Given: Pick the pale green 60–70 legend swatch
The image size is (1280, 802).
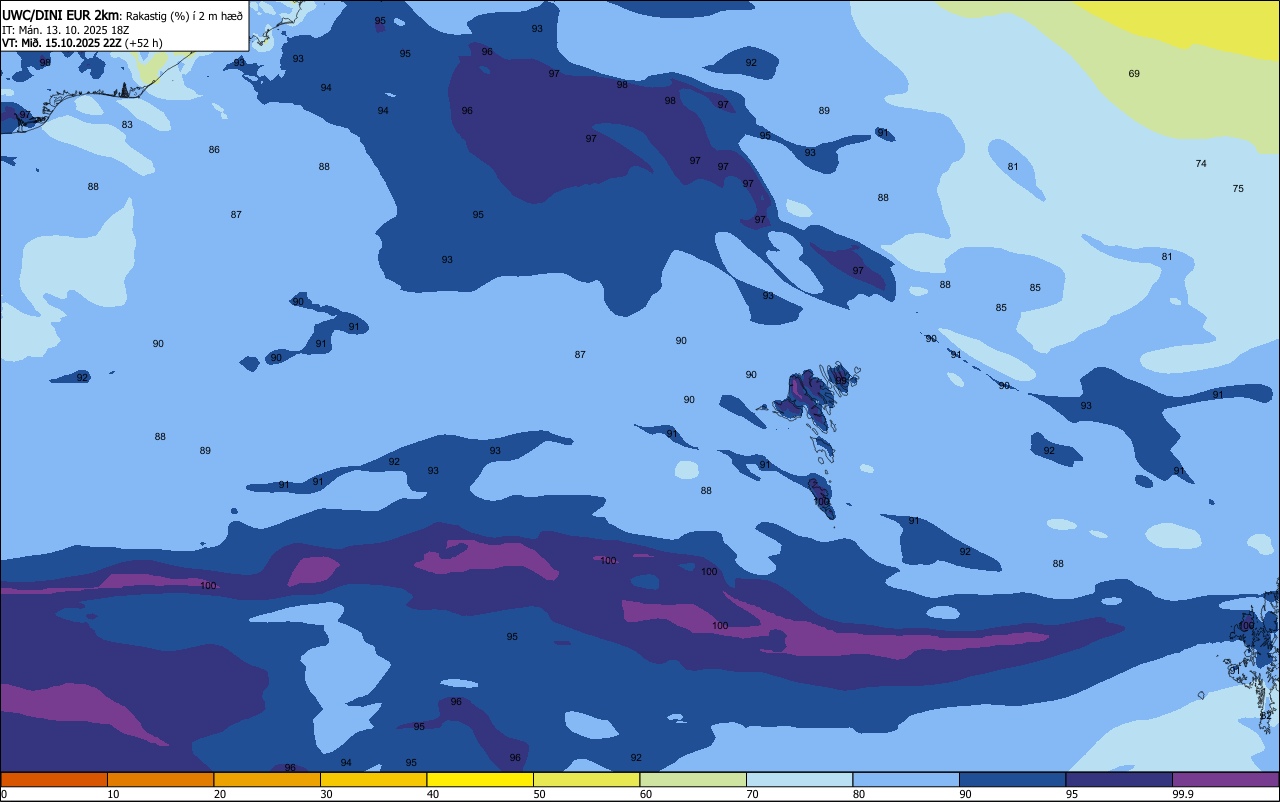Looking at the screenshot, I should 693,779.
